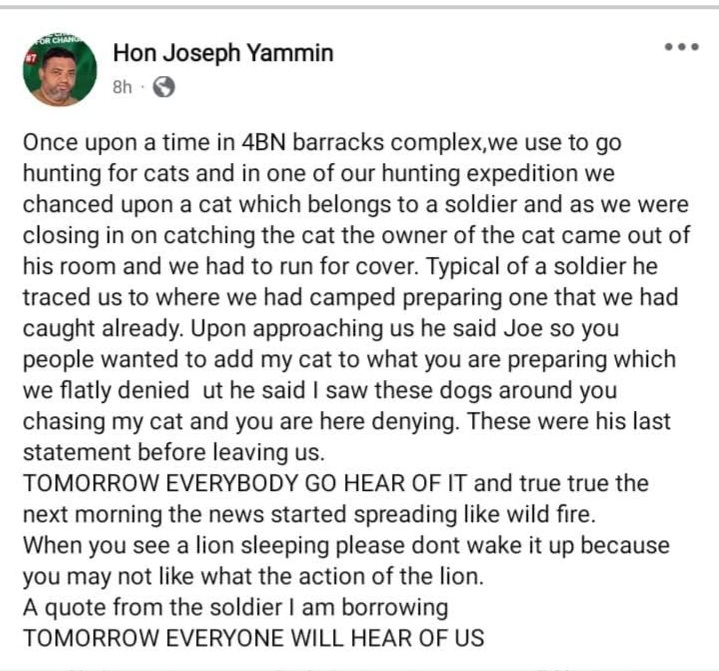Click the line starting 'chanced upon a cat'
This screenshot has height=671, width=719.
[356, 205]
